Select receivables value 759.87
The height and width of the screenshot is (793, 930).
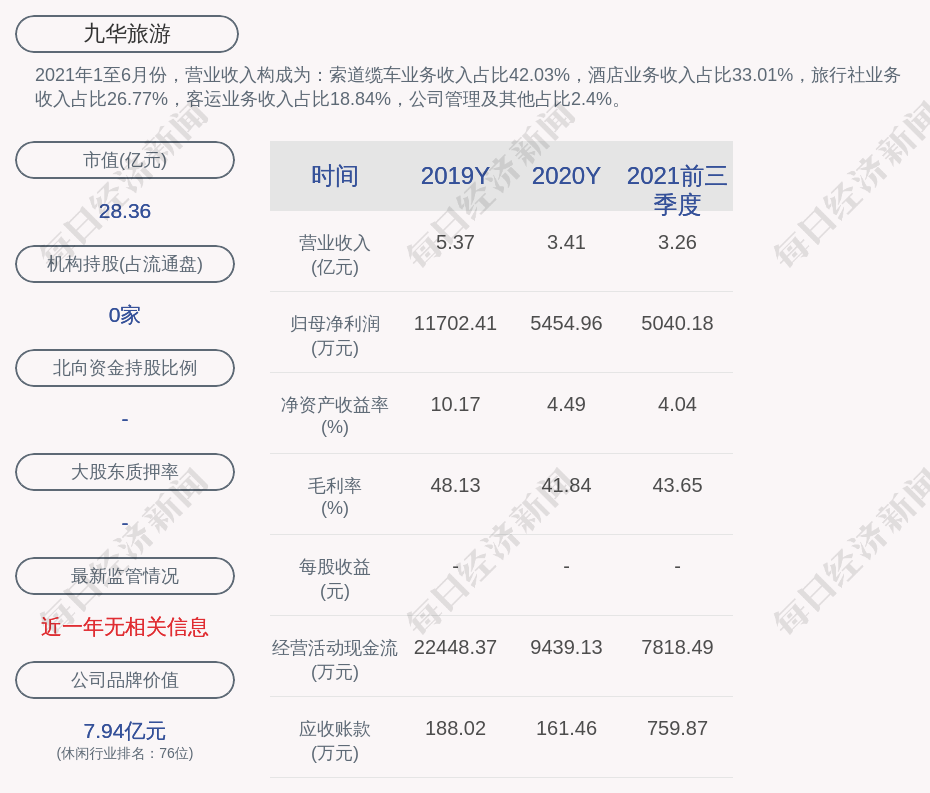coord(677,728)
